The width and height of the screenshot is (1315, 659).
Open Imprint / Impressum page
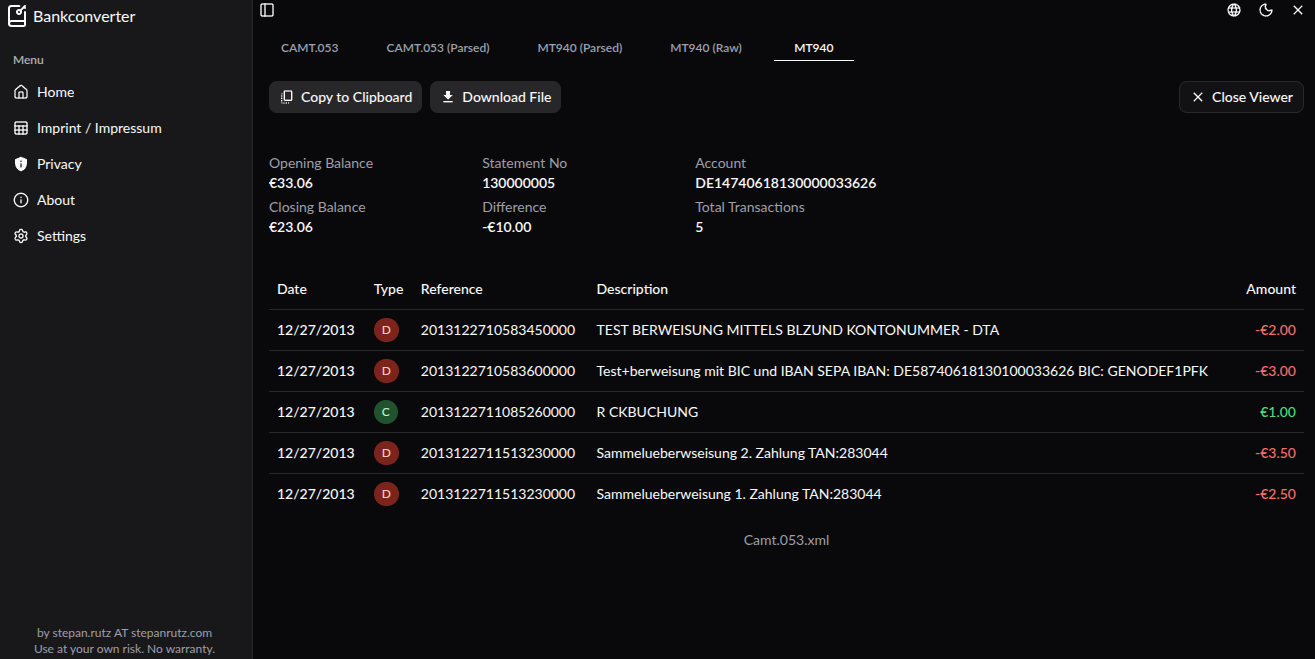click(x=99, y=128)
